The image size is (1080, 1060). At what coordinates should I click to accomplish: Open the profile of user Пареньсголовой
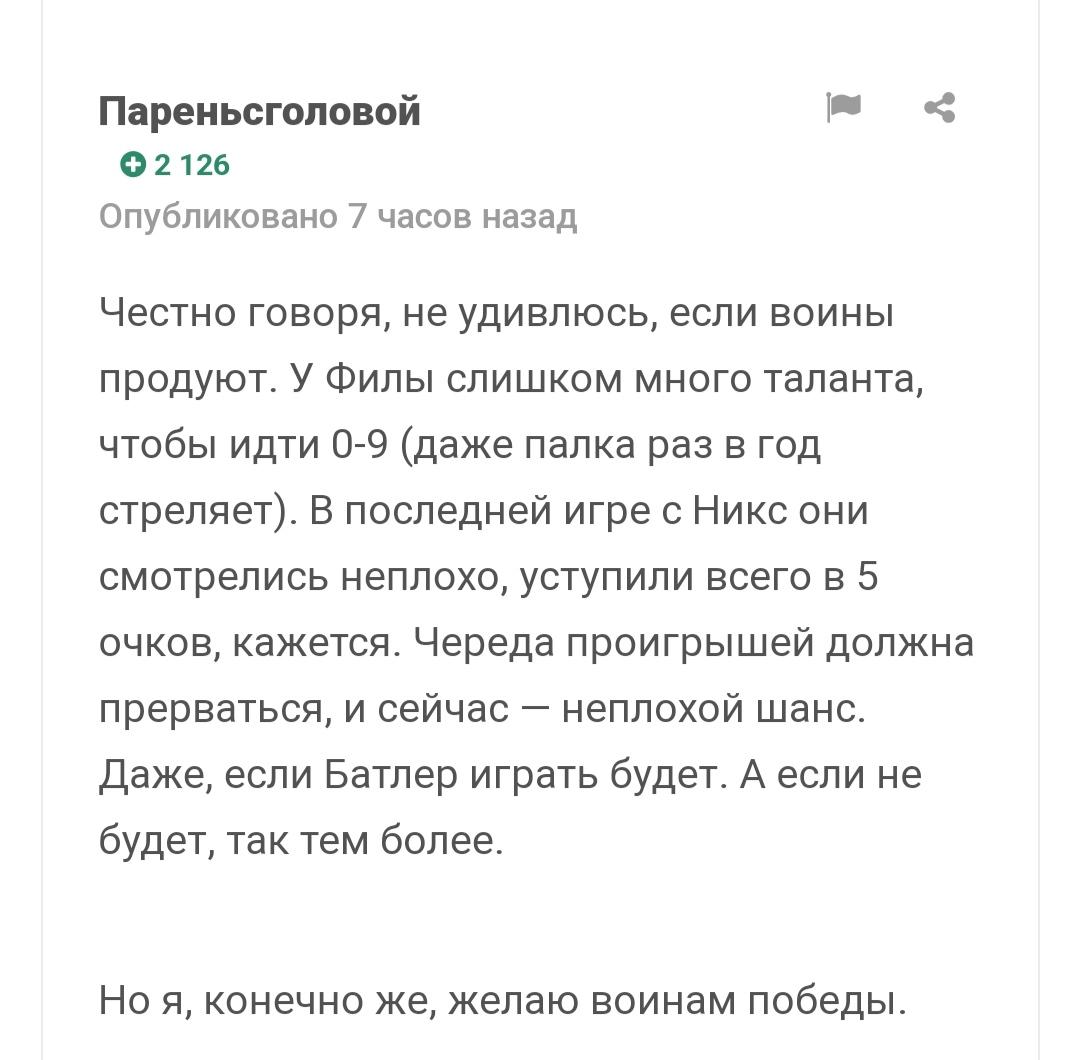[x=259, y=111]
